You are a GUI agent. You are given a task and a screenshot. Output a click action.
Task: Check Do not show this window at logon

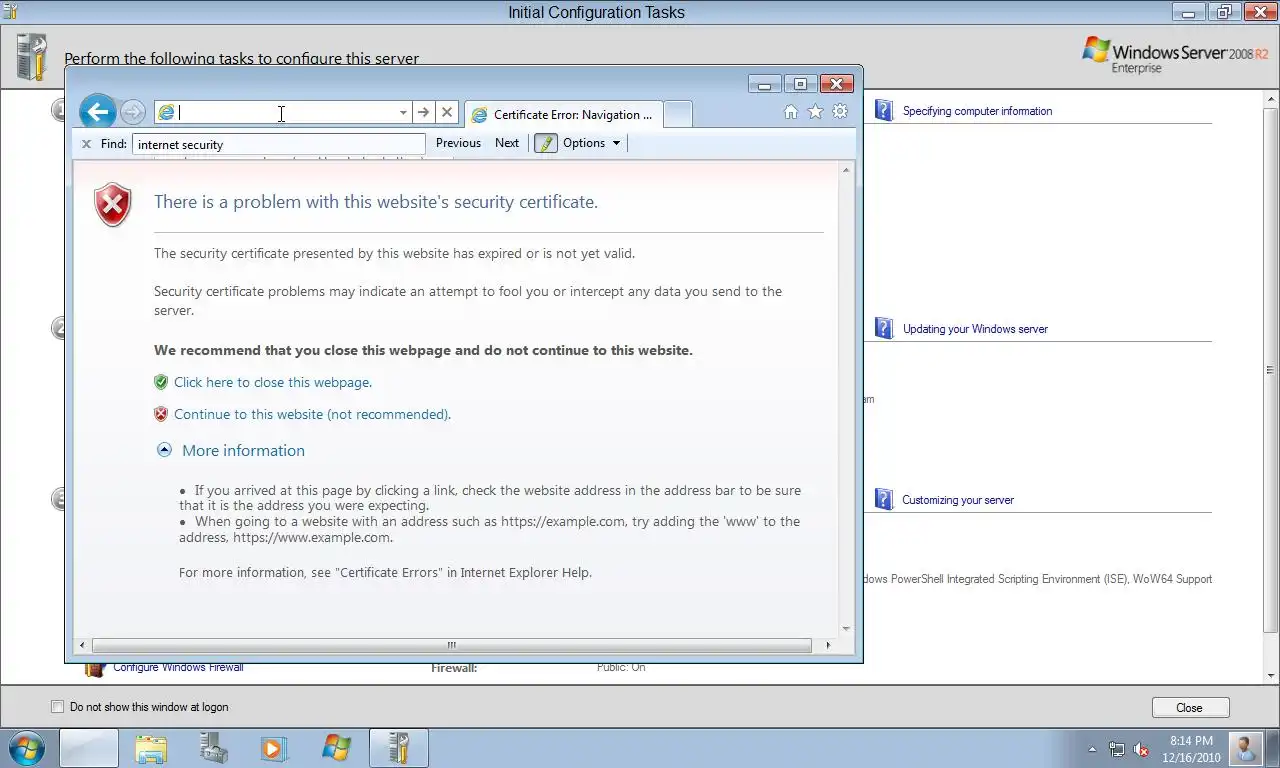tap(57, 707)
